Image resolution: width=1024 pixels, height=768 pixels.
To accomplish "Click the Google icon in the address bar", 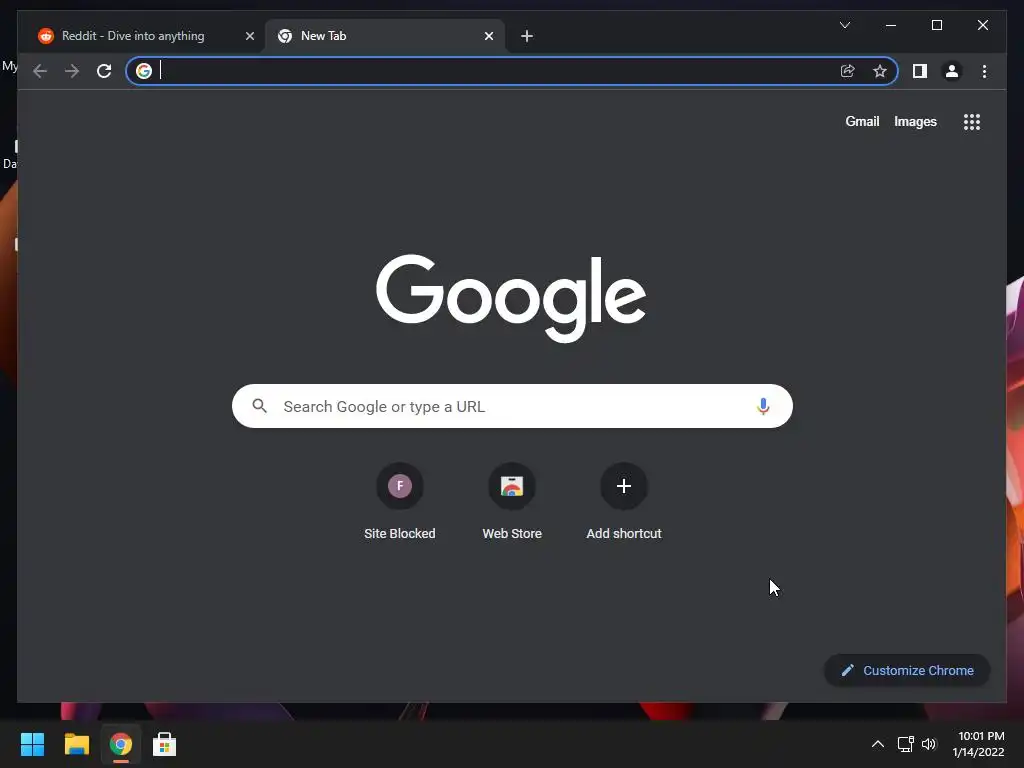I will (x=144, y=71).
